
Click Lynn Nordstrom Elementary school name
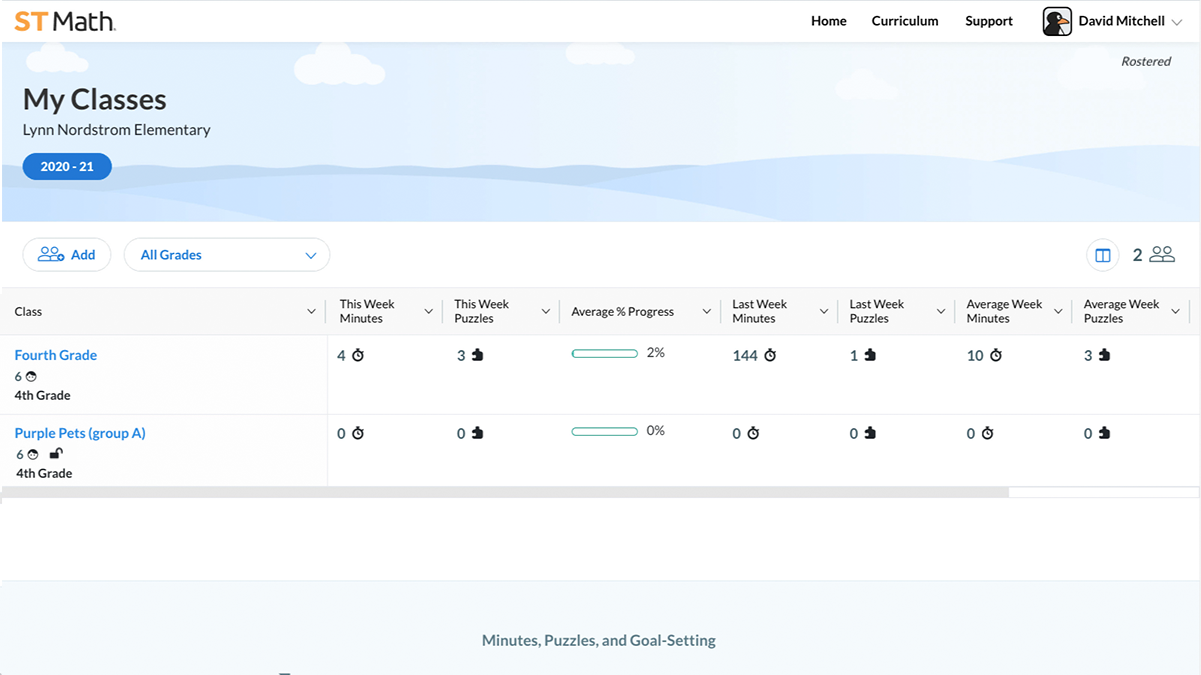[117, 130]
